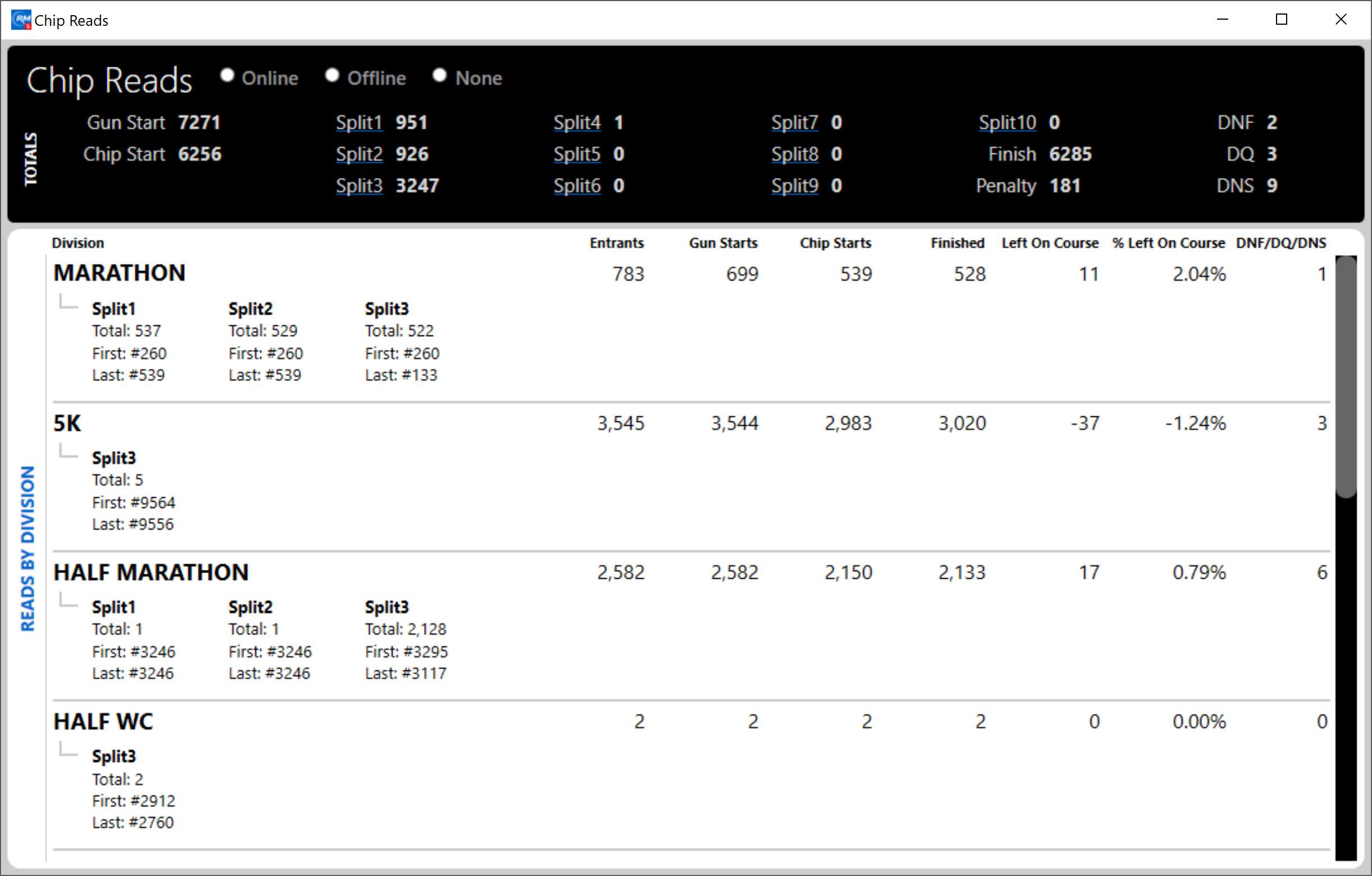Viewport: 1372px width, 876px height.
Task: Click 5K Split3 First: #9564
Action: pos(133,503)
